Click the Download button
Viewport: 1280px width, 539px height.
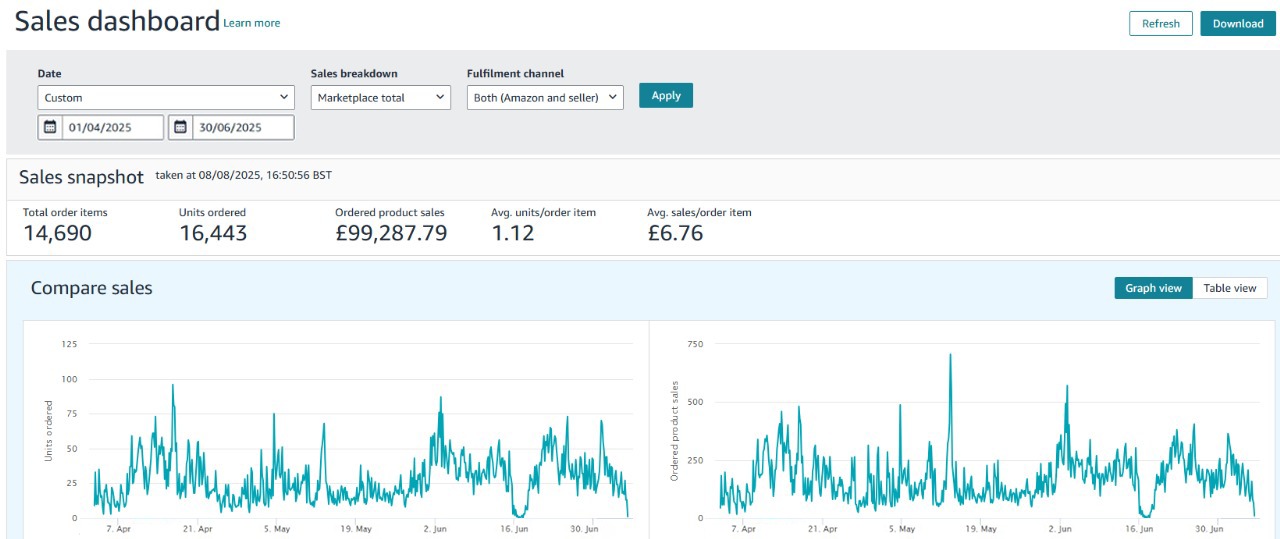[x=1238, y=24]
